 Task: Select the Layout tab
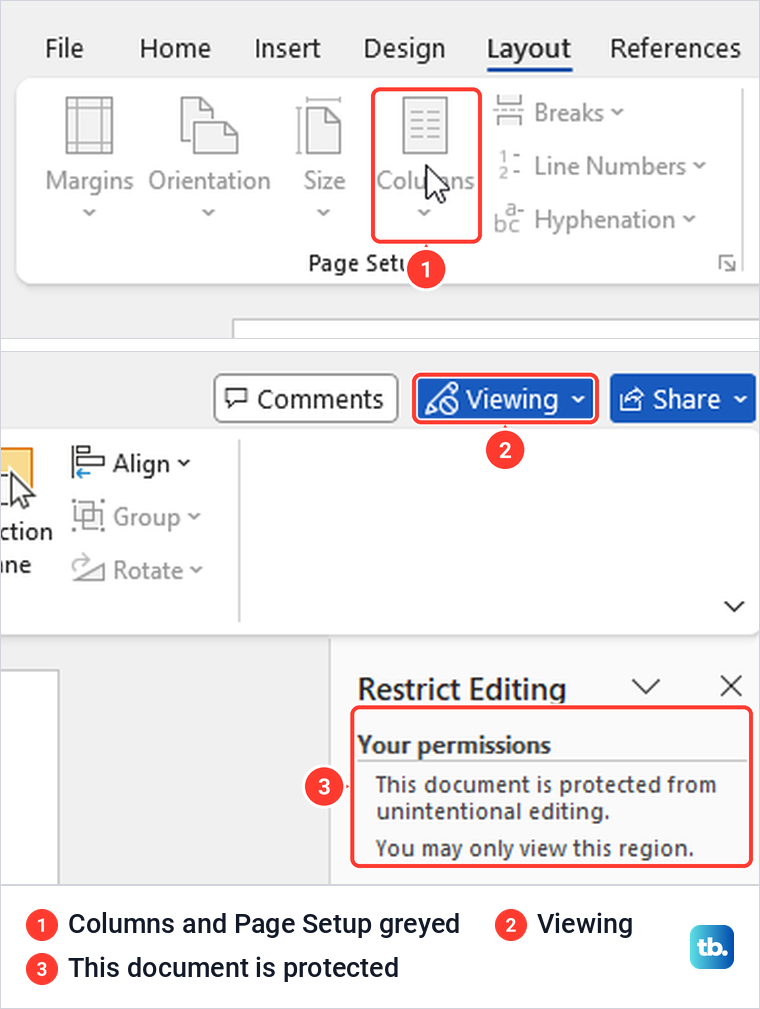(x=528, y=48)
